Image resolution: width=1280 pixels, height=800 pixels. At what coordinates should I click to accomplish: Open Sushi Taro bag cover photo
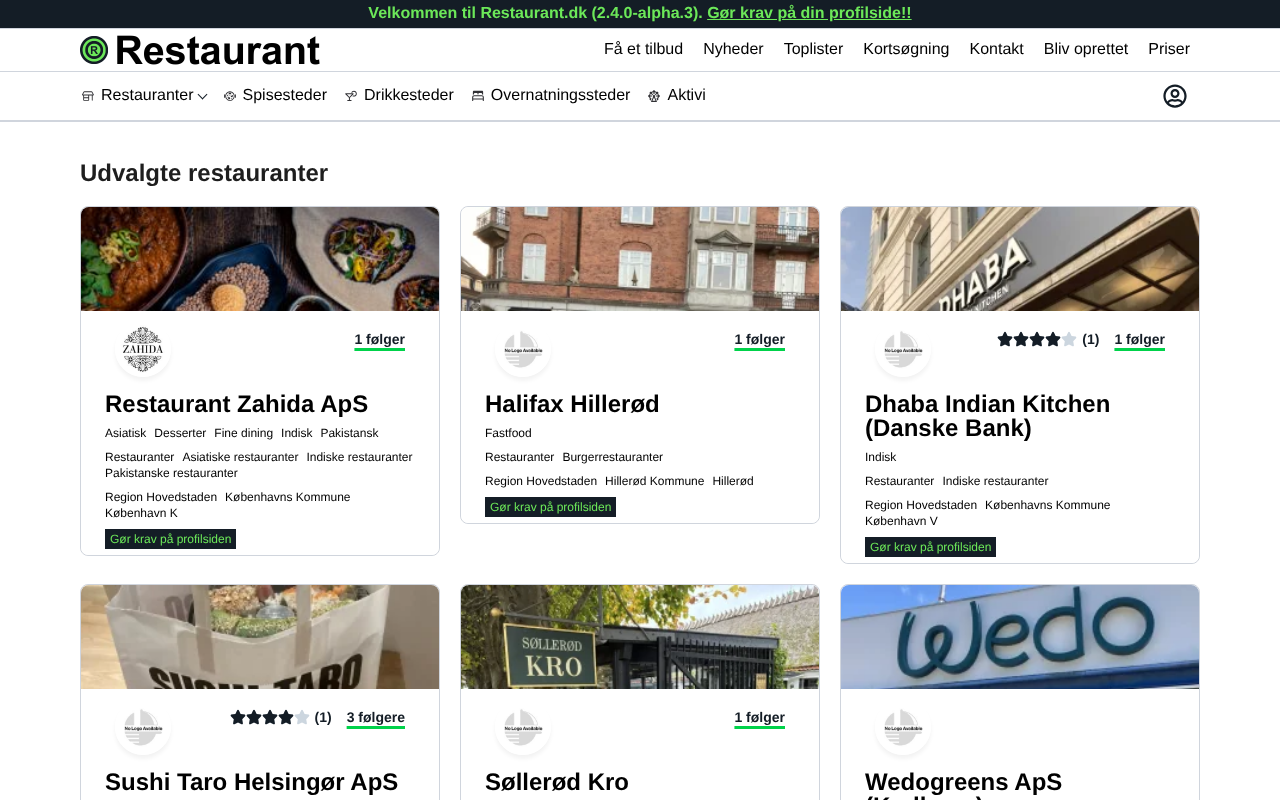pyautogui.click(x=260, y=637)
